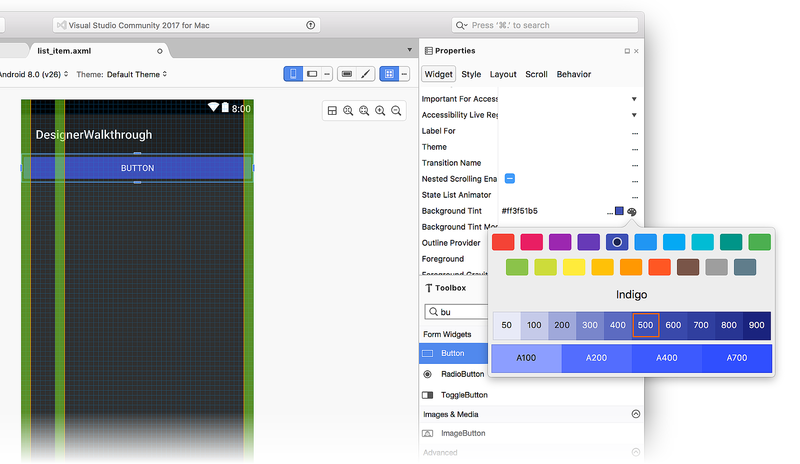Screen dimensions: 800x464
Task: Select portrait device orientation
Action: click(293, 74)
